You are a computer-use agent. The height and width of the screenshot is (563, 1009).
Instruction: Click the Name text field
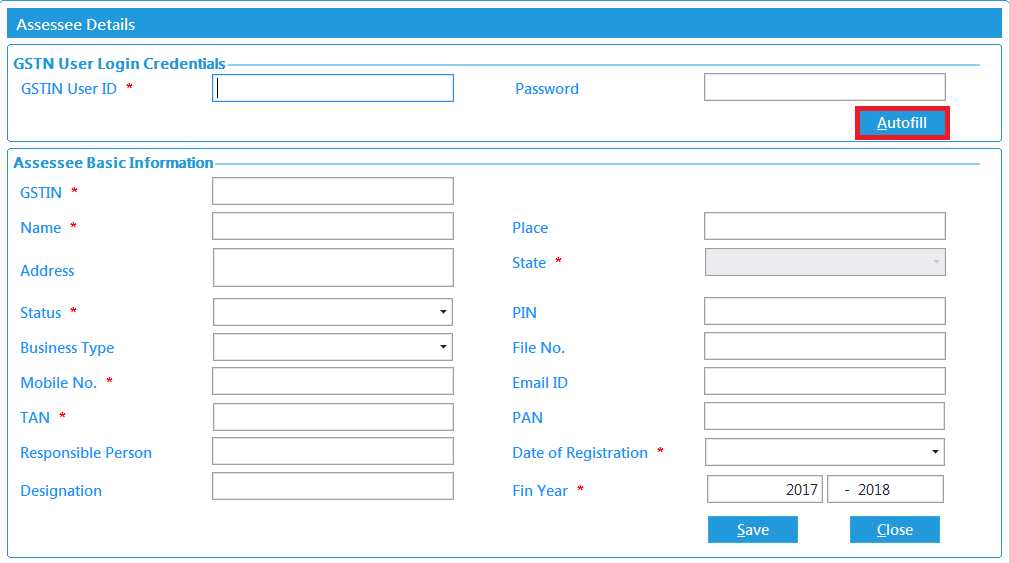(x=333, y=226)
